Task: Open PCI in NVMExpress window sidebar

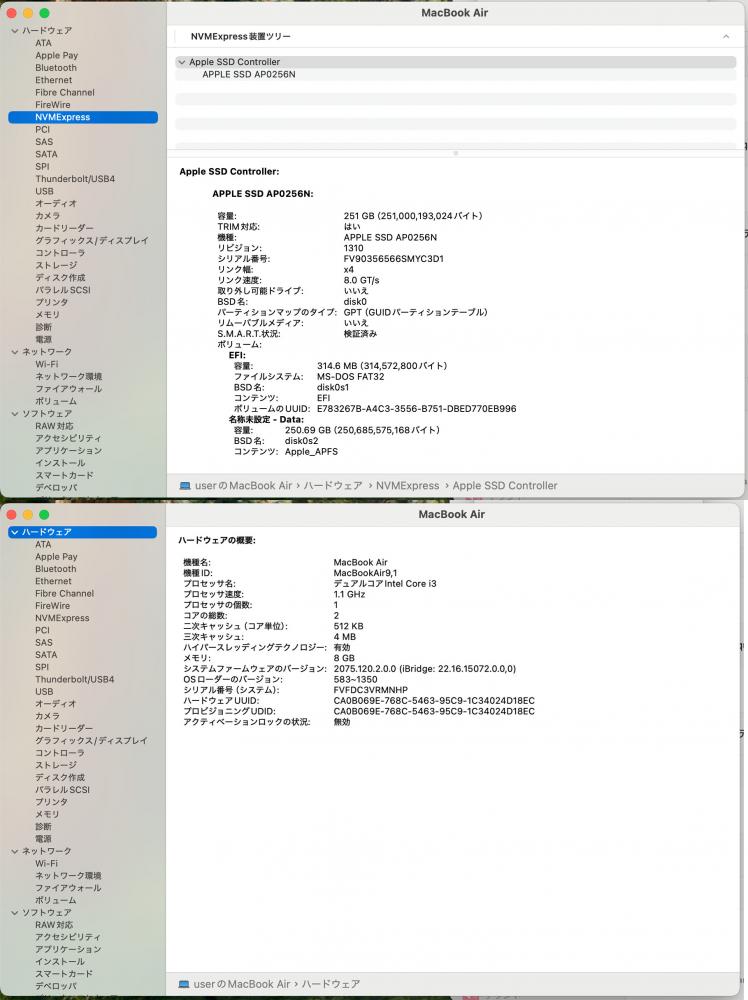Action: pyautogui.click(x=43, y=129)
